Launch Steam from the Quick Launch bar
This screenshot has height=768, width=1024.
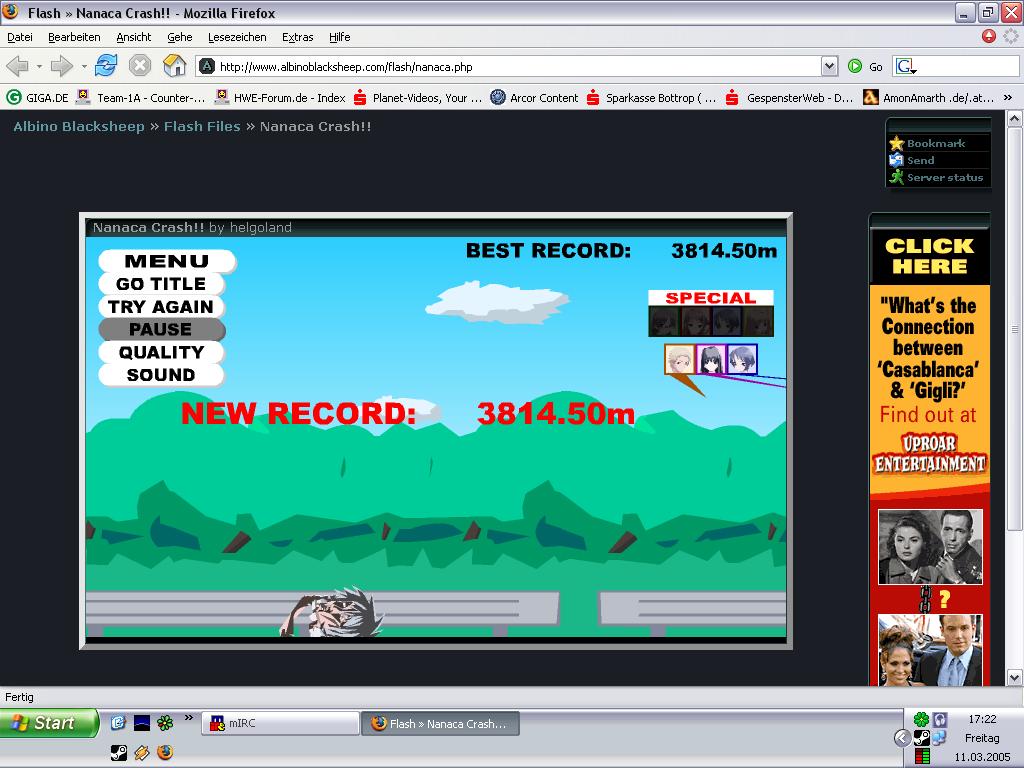point(118,752)
